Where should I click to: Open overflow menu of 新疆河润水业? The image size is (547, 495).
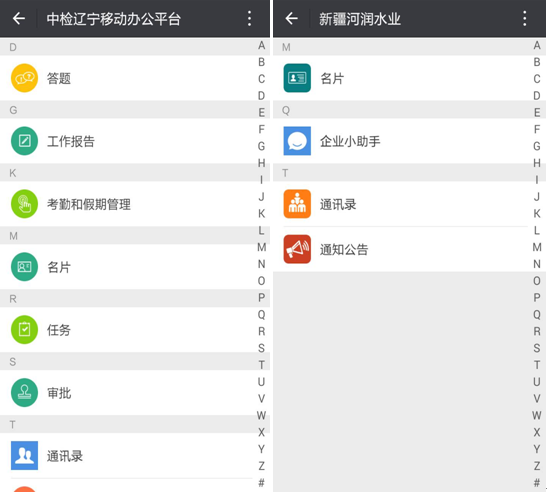click(x=524, y=18)
